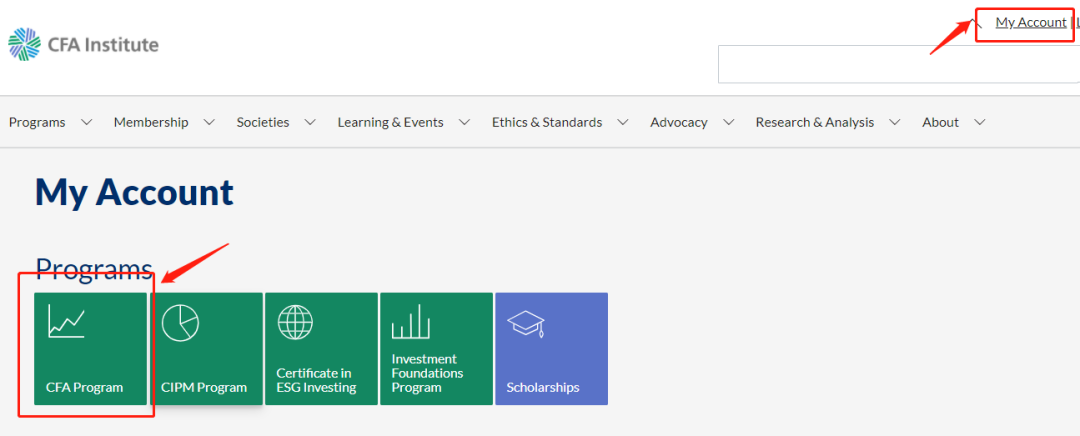The width and height of the screenshot is (1080, 436).
Task: Expand the Membership chevron arrow
Action: pyautogui.click(x=209, y=123)
